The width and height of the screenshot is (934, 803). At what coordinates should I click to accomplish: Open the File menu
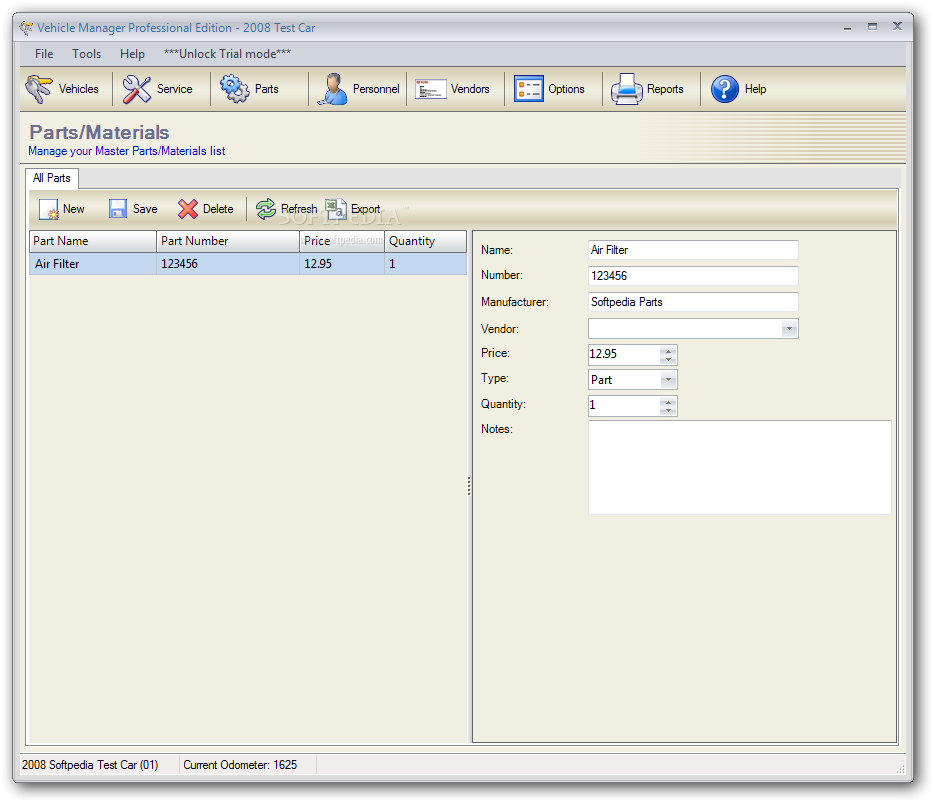pyautogui.click(x=44, y=54)
